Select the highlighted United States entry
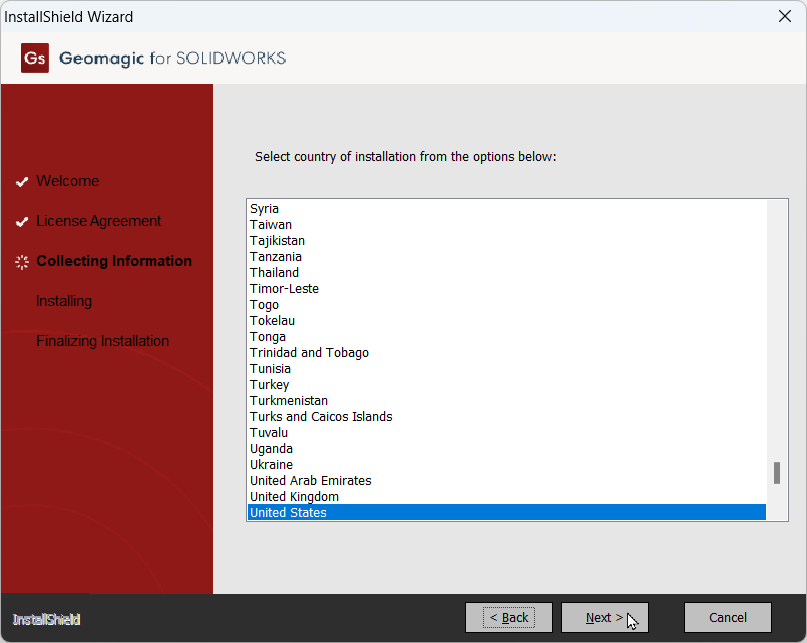807x643 pixels. [506, 512]
